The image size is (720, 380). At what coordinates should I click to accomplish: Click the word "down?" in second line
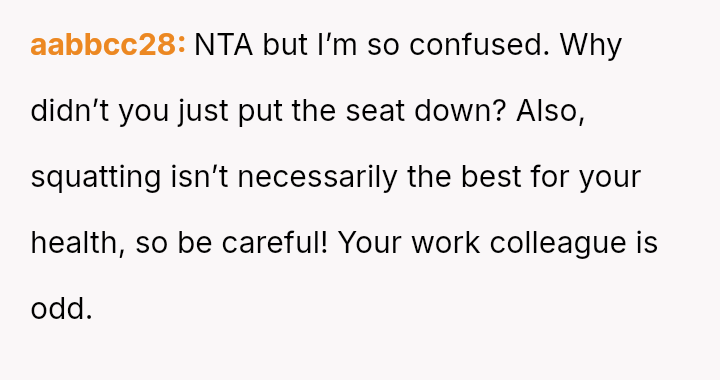pos(460,111)
